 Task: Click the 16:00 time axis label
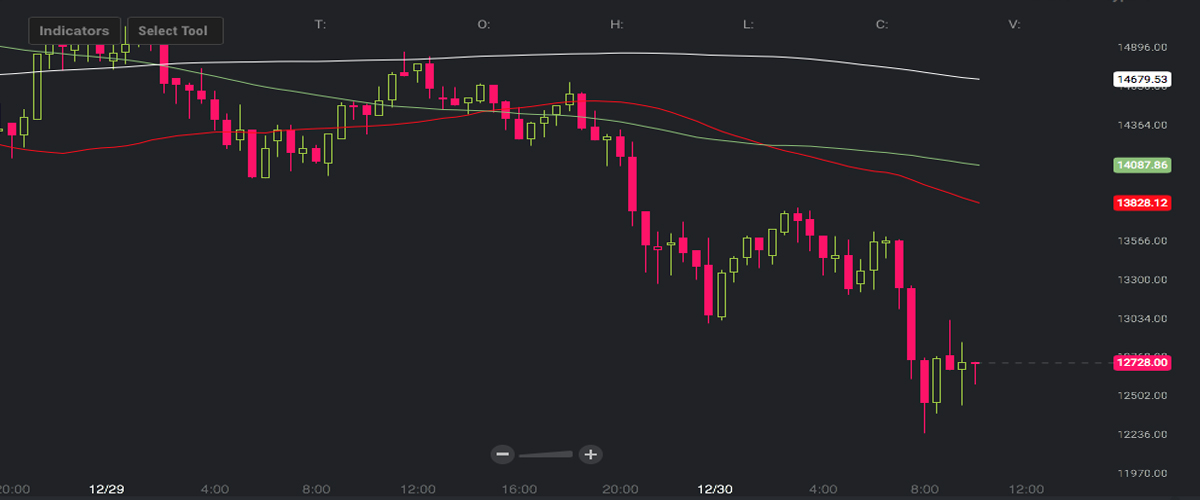pyautogui.click(x=519, y=489)
